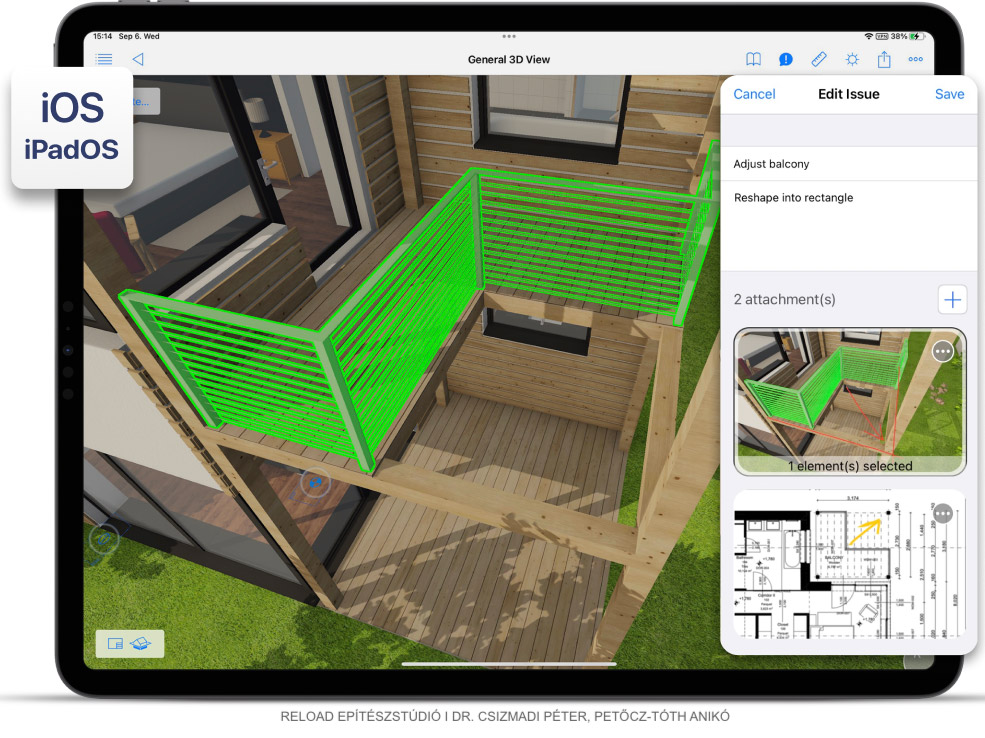Open the navigation list icon
The height and width of the screenshot is (738, 985).
tap(104, 59)
